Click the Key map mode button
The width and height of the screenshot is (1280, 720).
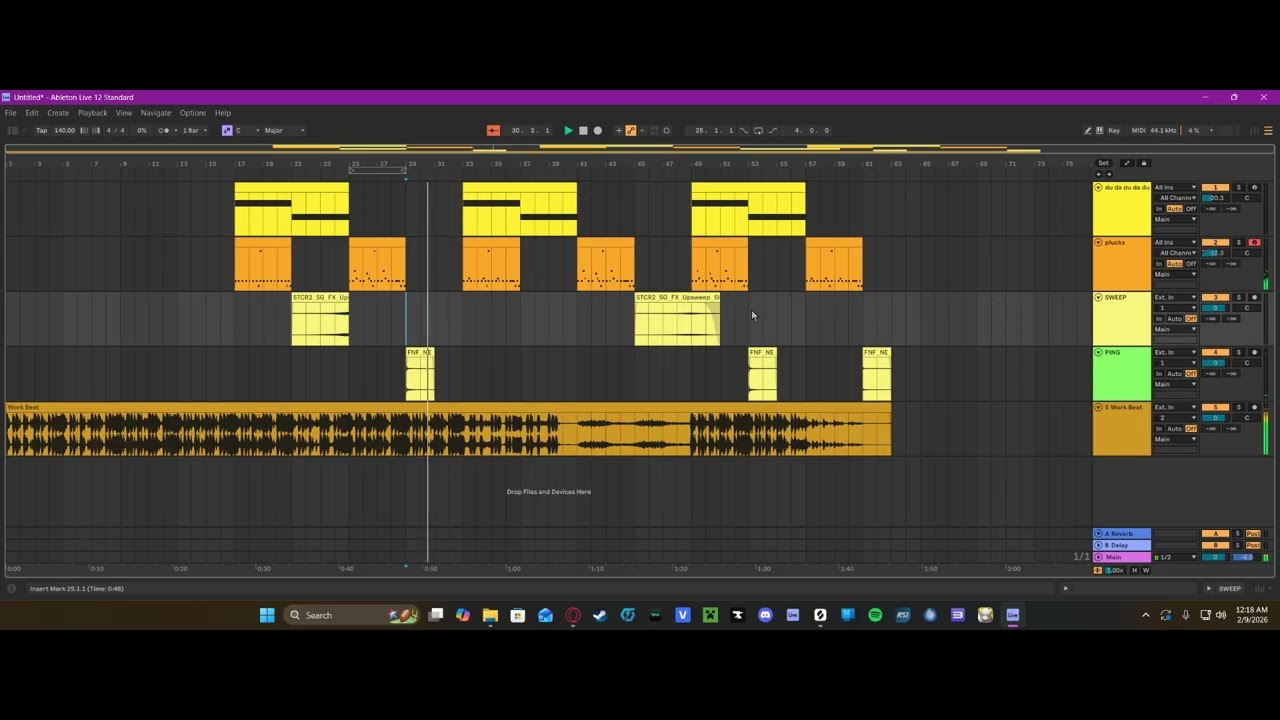coord(1114,130)
